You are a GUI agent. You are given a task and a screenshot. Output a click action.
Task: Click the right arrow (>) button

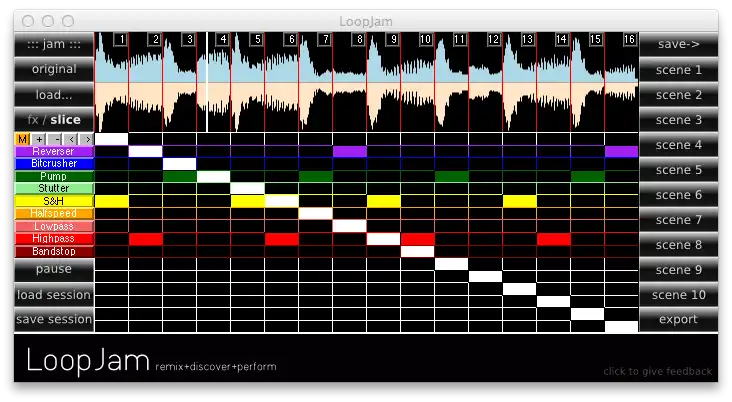pyautogui.click(x=87, y=139)
